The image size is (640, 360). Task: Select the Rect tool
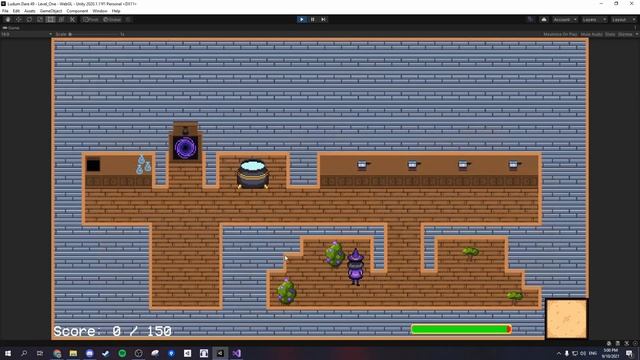point(50,20)
